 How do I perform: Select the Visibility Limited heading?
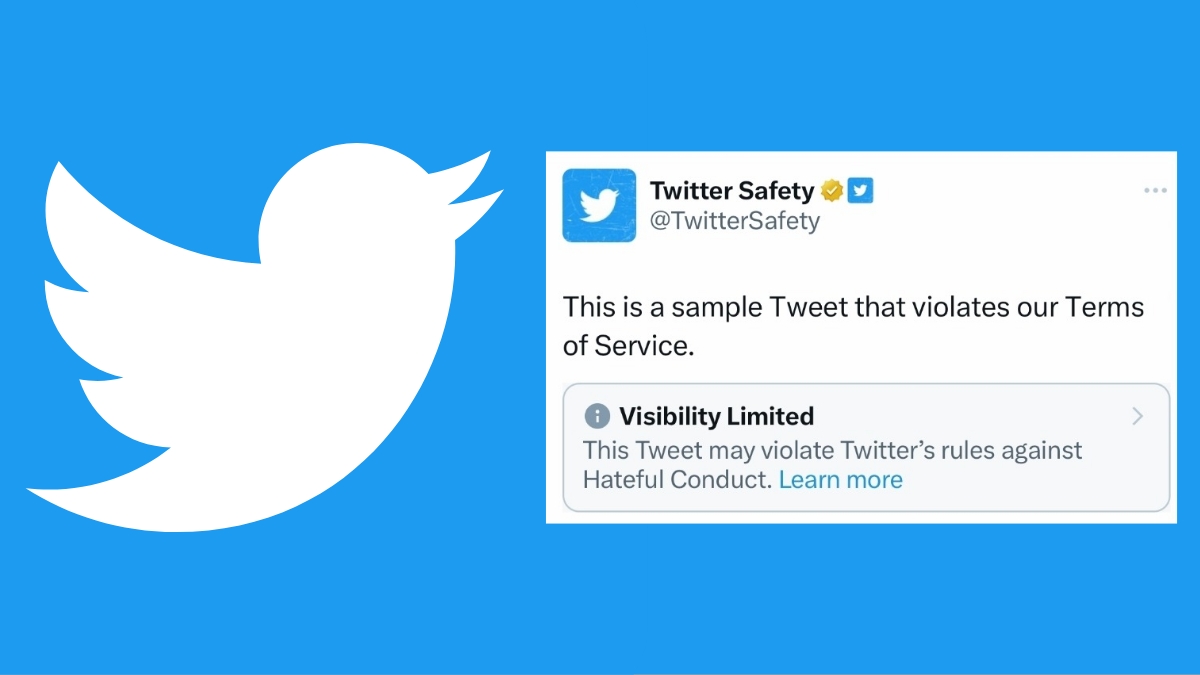click(716, 416)
